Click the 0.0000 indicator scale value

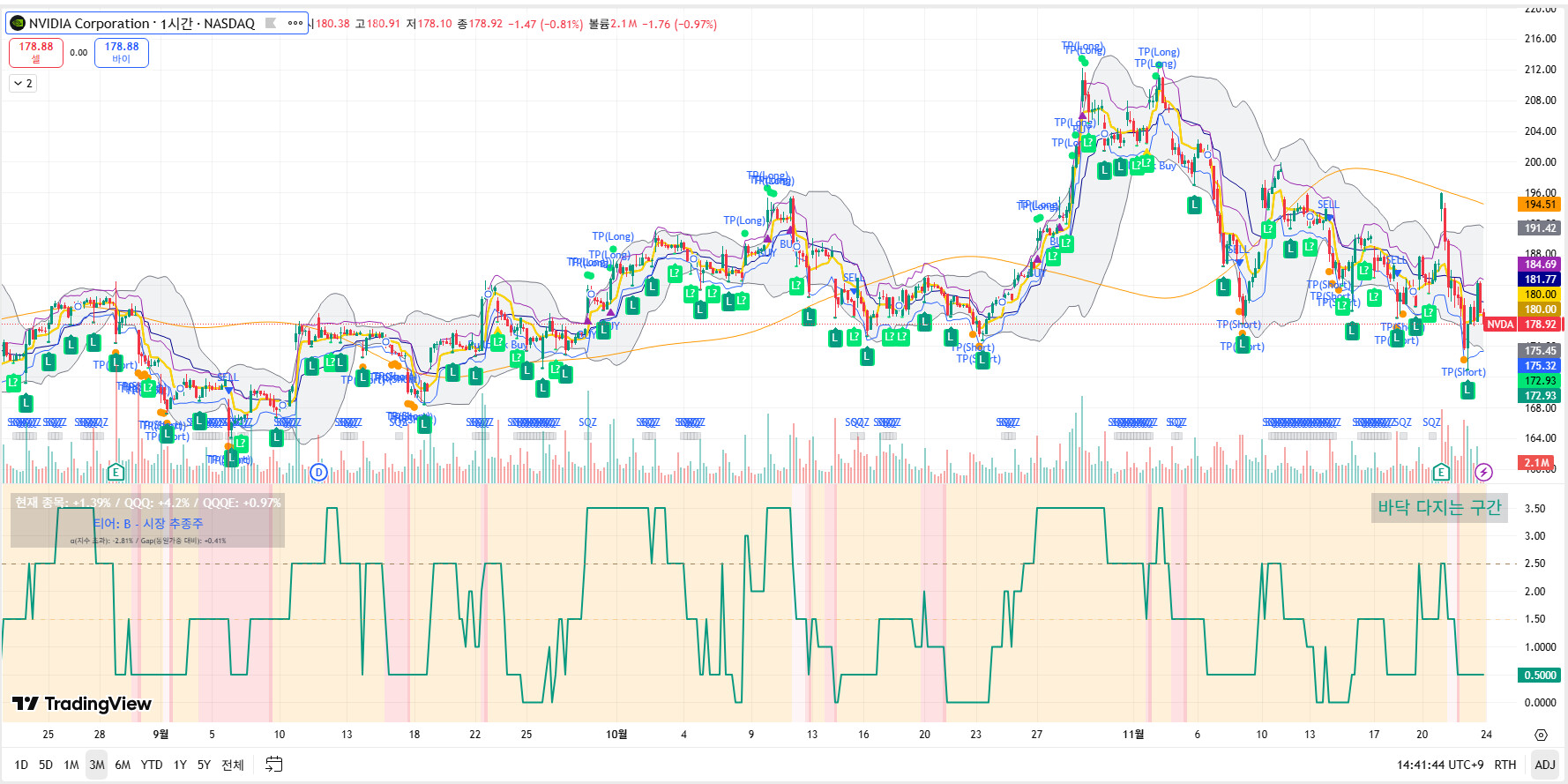pyautogui.click(x=1540, y=703)
